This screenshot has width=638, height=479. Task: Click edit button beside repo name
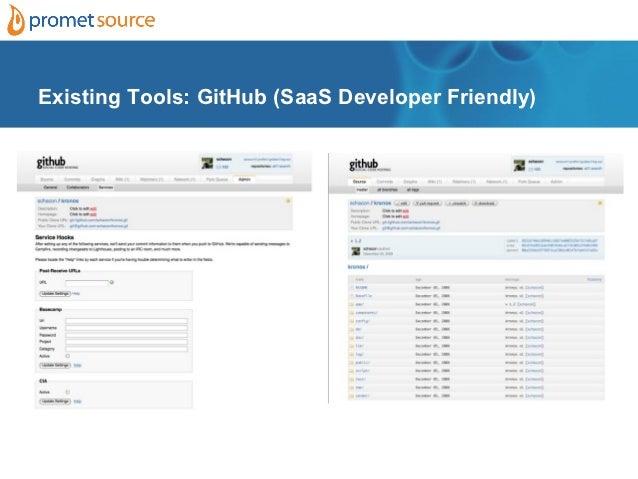click(402, 203)
